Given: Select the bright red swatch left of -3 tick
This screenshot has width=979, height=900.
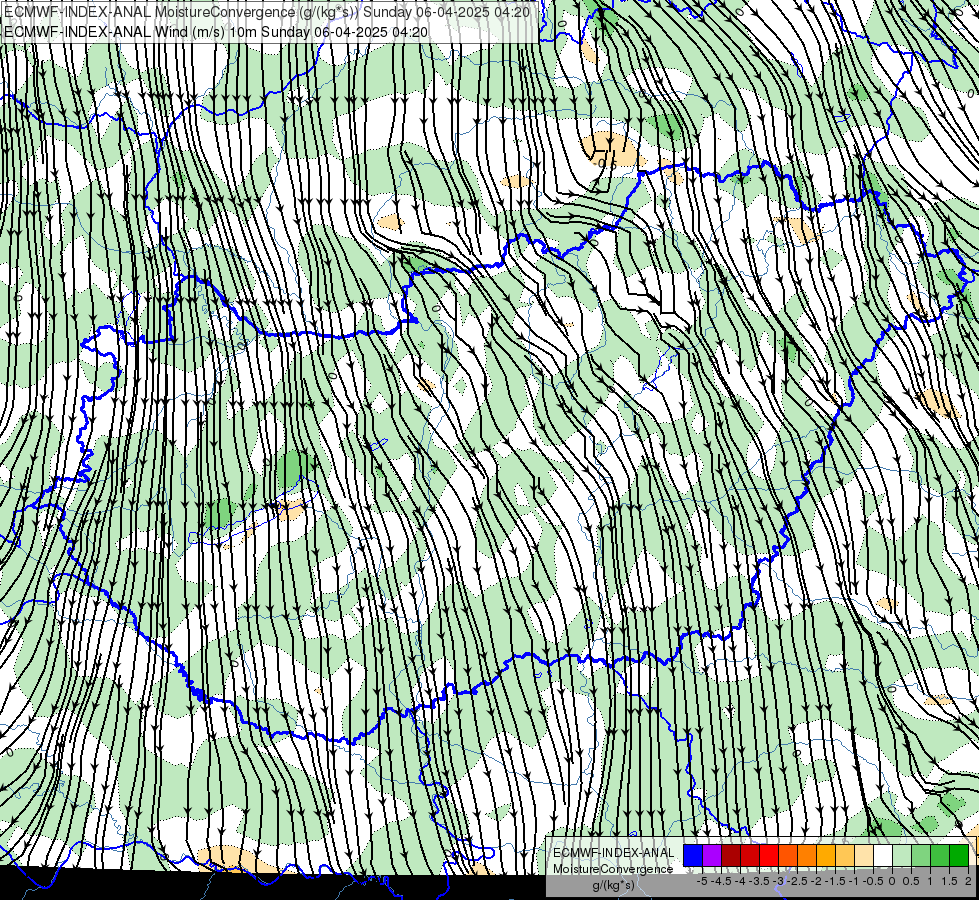Looking at the screenshot, I should 769,855.
